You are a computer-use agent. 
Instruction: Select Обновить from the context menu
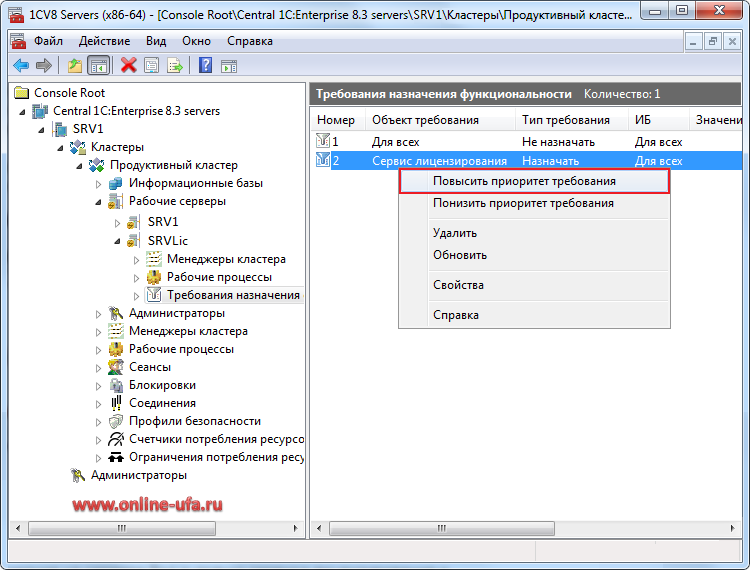click(x=534, y=255)
